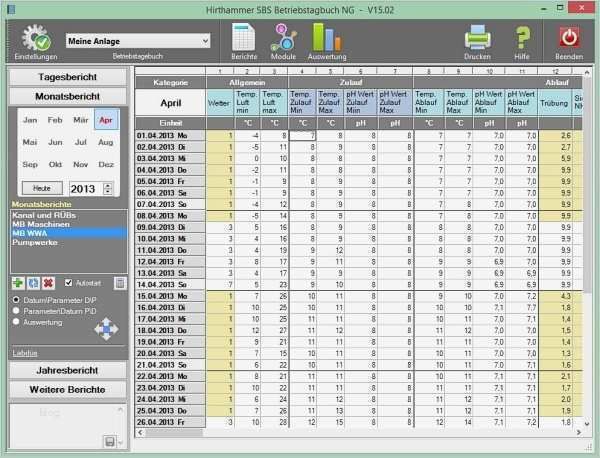Select Aug in month picker

click(x=106, y=142)
